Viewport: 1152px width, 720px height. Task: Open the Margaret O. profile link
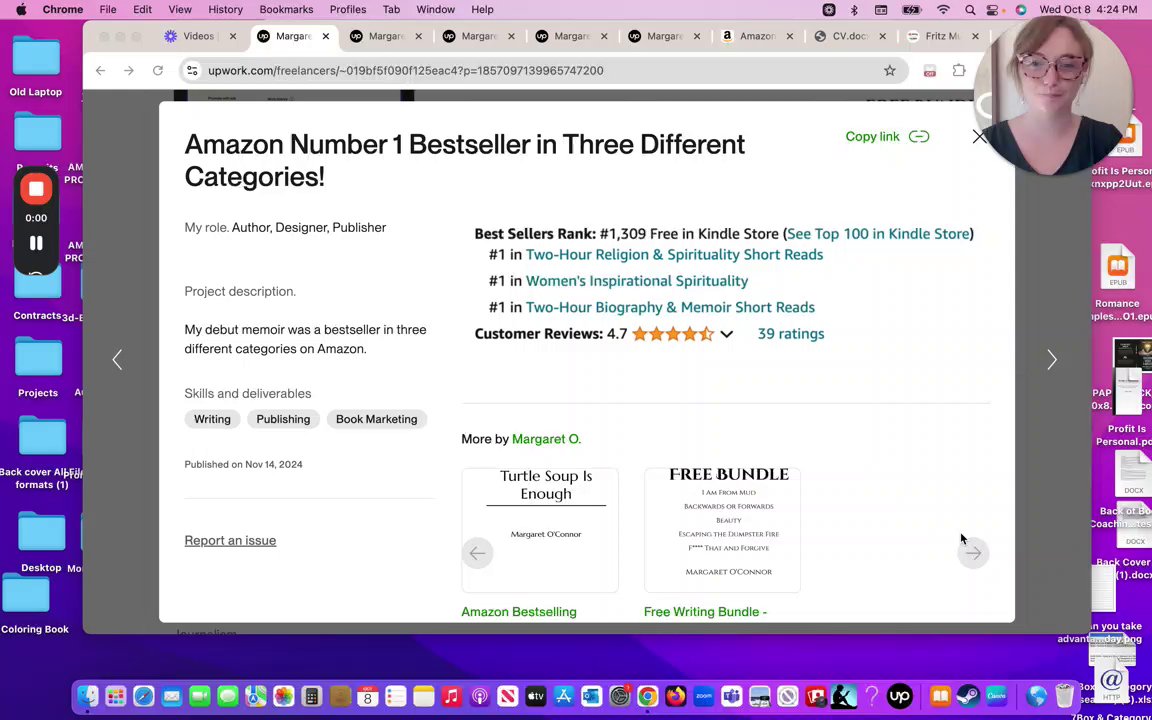point(546,439)
